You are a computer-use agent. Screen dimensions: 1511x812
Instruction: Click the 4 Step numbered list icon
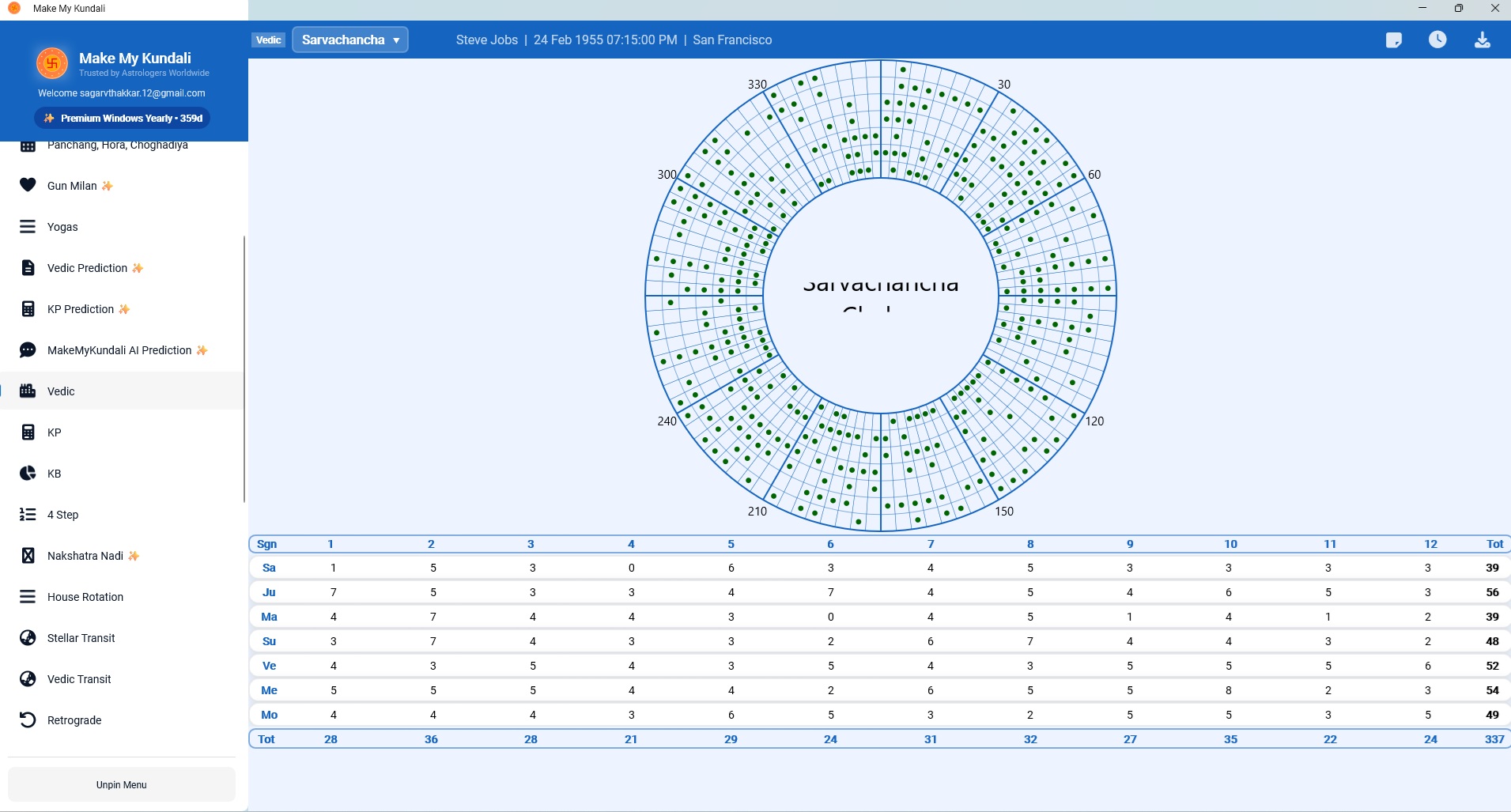[x=28, y=515]
